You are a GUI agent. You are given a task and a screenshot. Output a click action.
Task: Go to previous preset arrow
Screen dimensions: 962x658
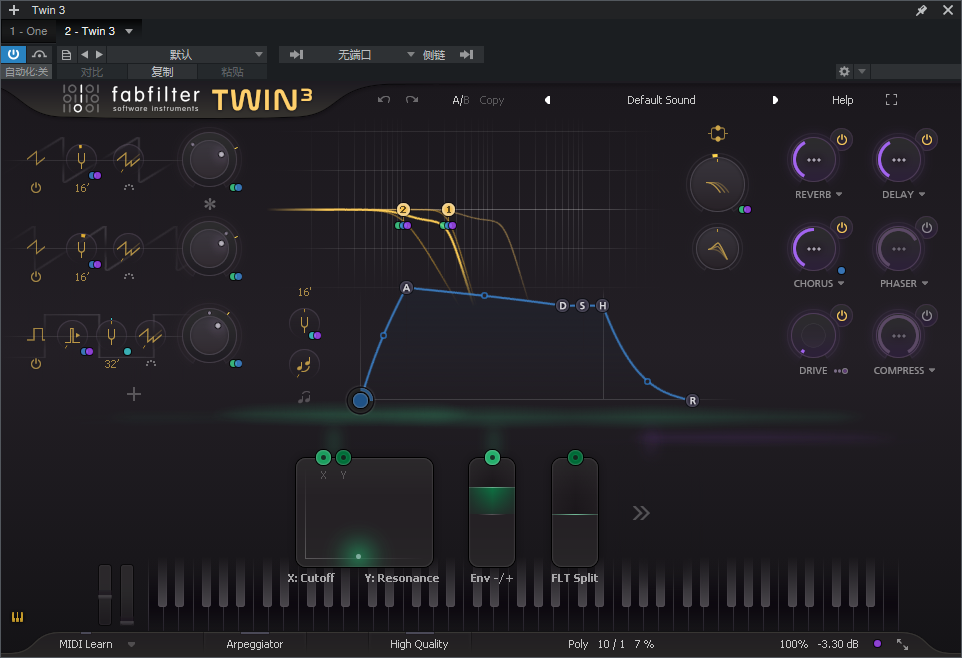[x=547, y=100]
